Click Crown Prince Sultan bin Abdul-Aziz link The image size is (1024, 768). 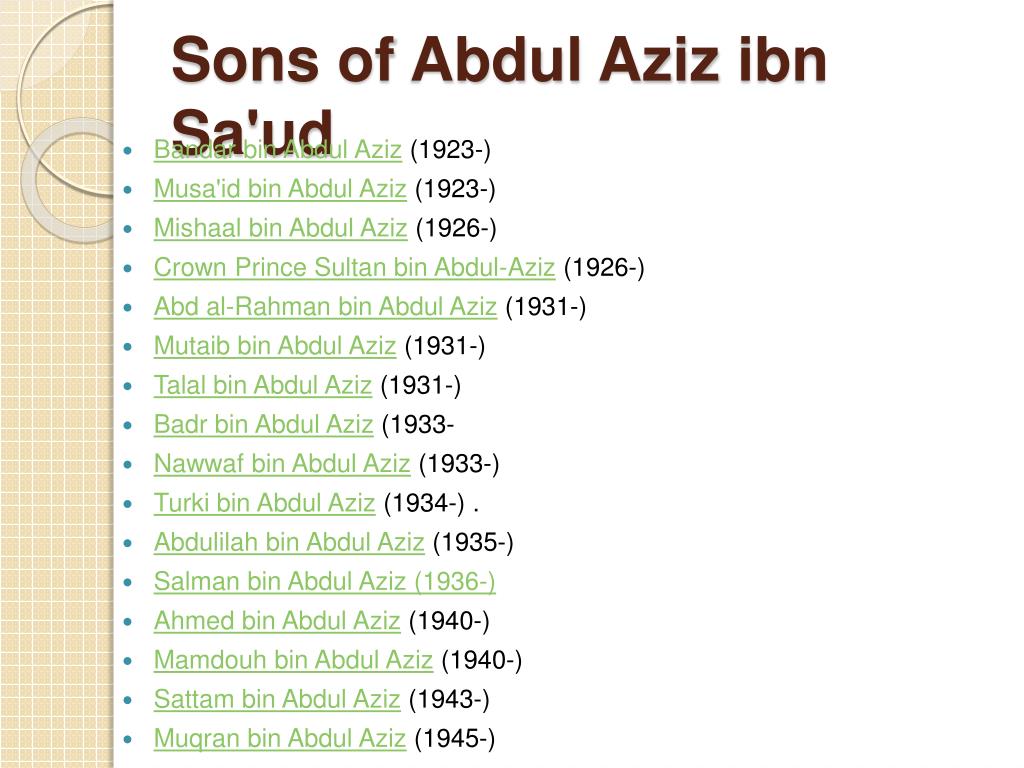(355, 267)
